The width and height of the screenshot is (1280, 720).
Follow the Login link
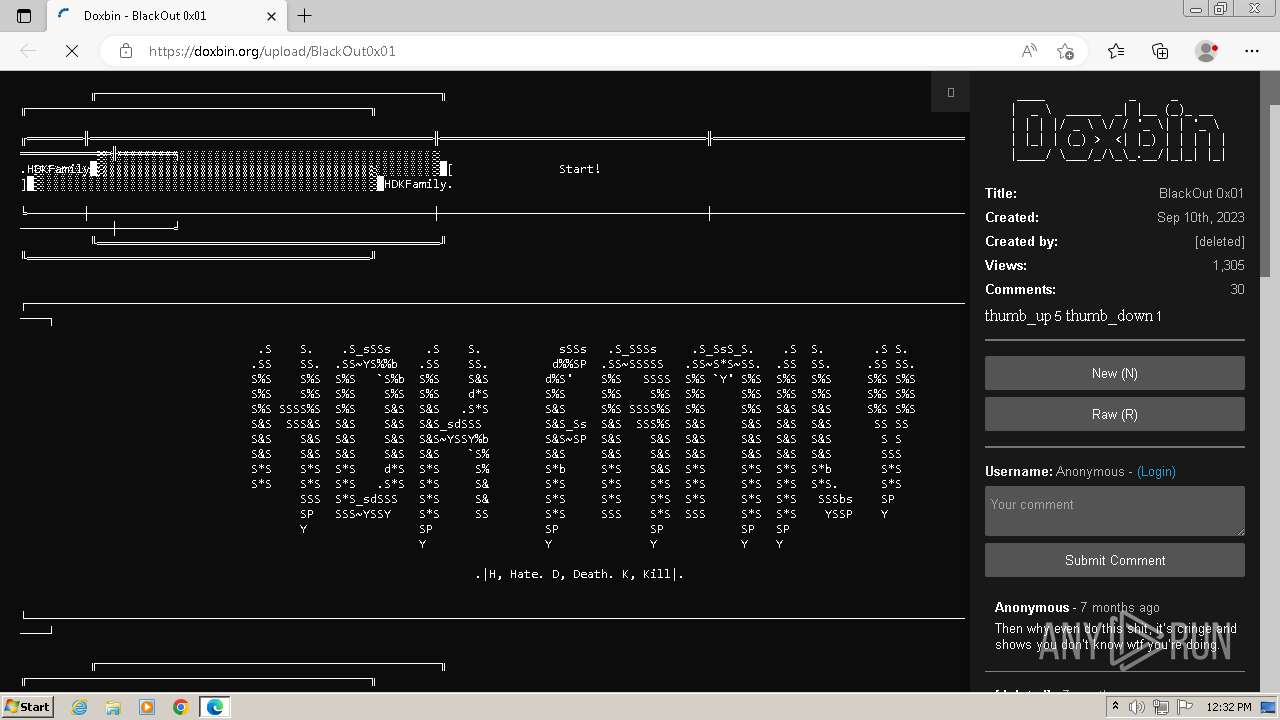pos(1156,471)
